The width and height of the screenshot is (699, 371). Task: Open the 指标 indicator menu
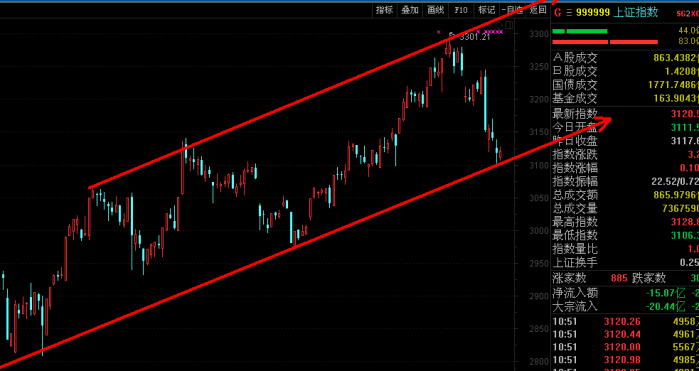pyautogui.click(x=384, y=10)
